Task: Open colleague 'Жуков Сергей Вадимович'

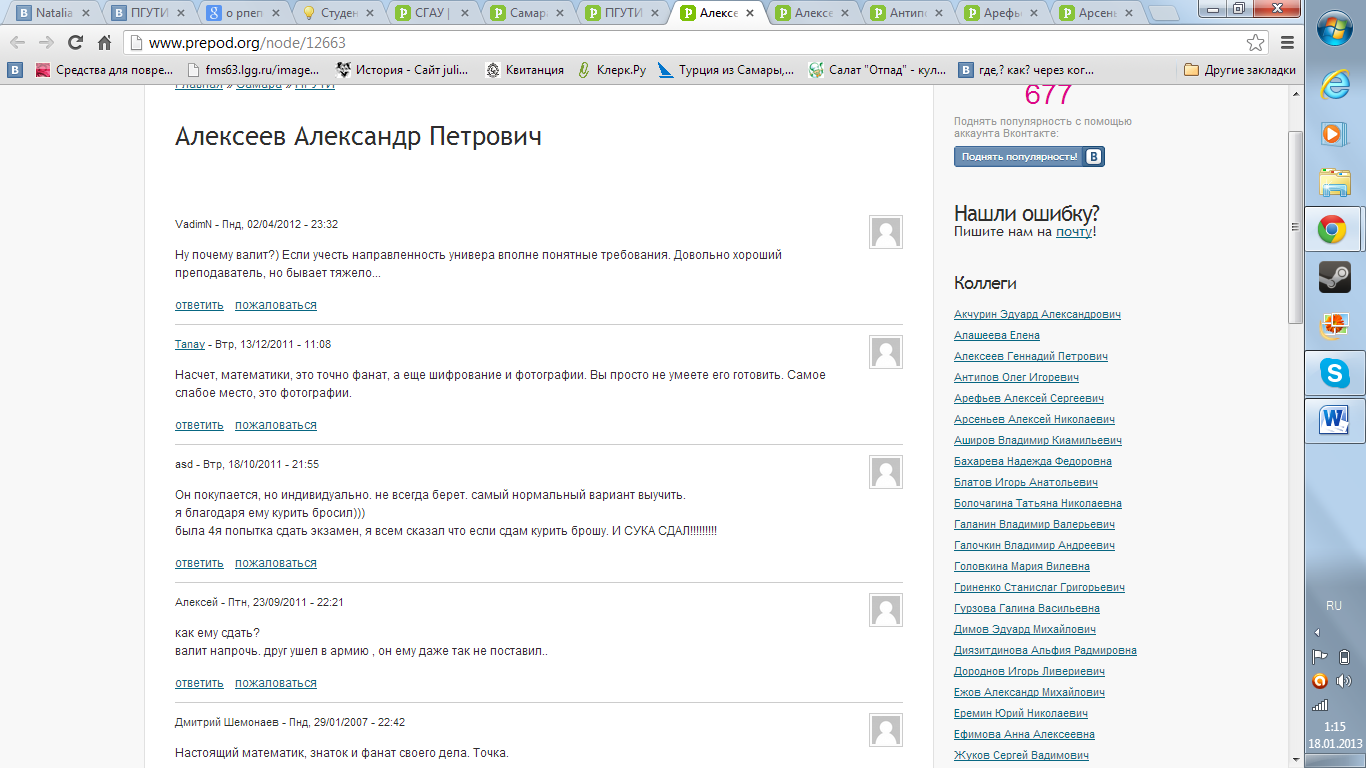Action: click(1021, 755)
